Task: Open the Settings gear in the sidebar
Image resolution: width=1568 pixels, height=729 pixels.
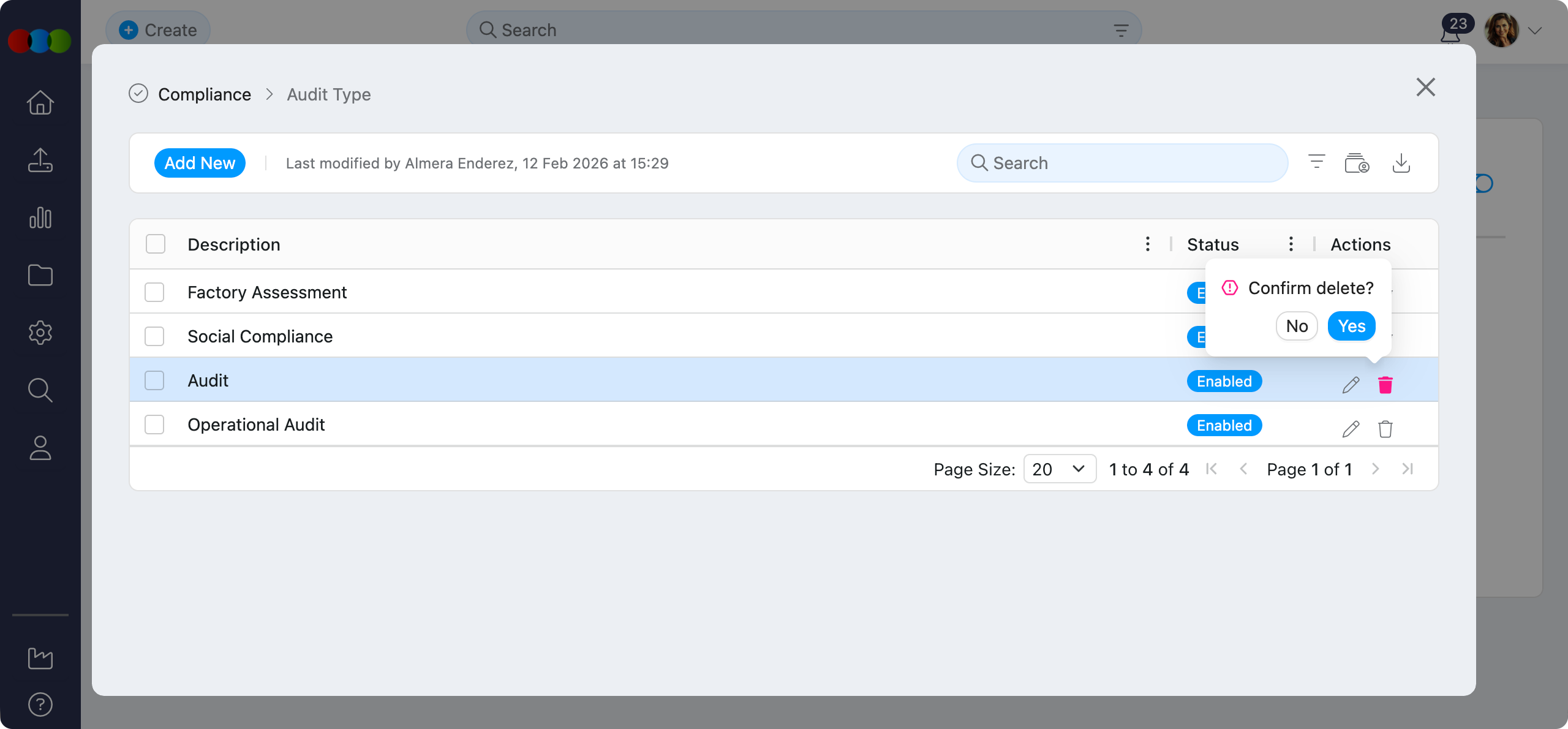Action: (x=40, y=333)
